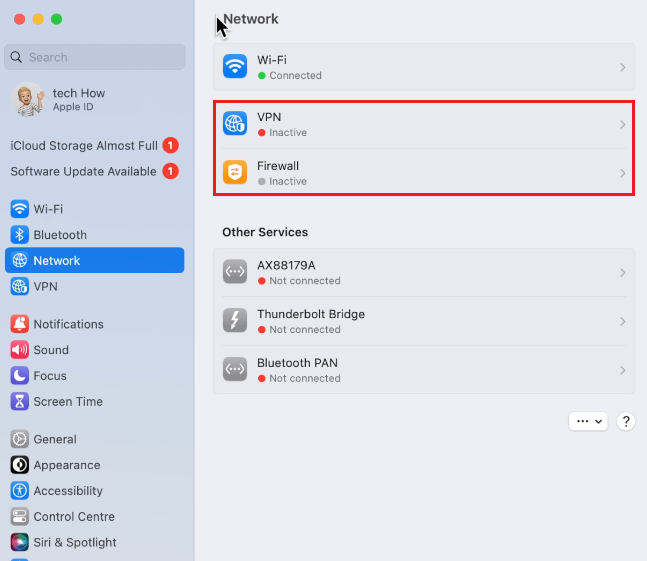Select Siri & Spotlight label in the sidebar

tap(75, 542)
